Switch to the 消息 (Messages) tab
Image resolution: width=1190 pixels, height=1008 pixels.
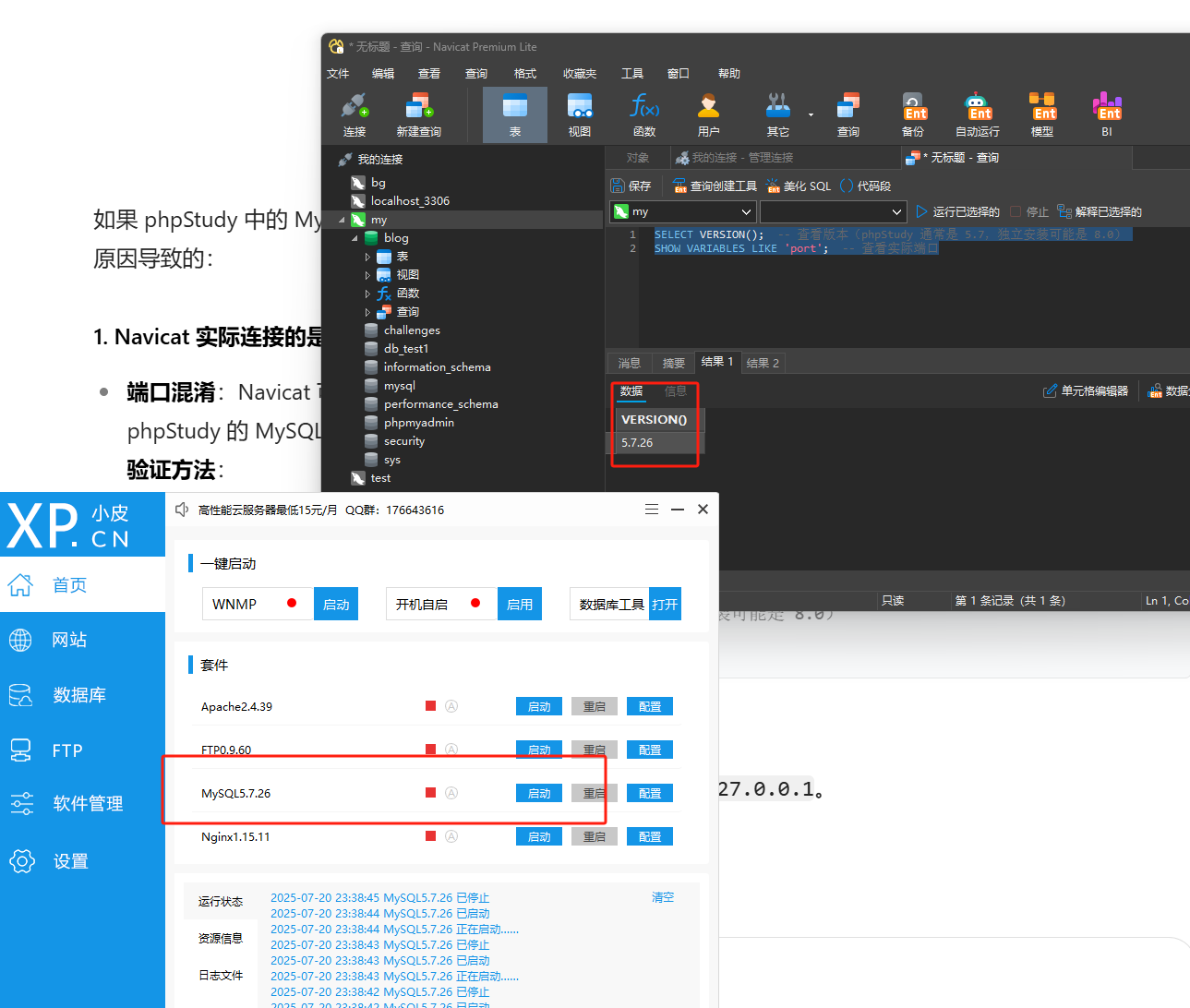point(630,363)
